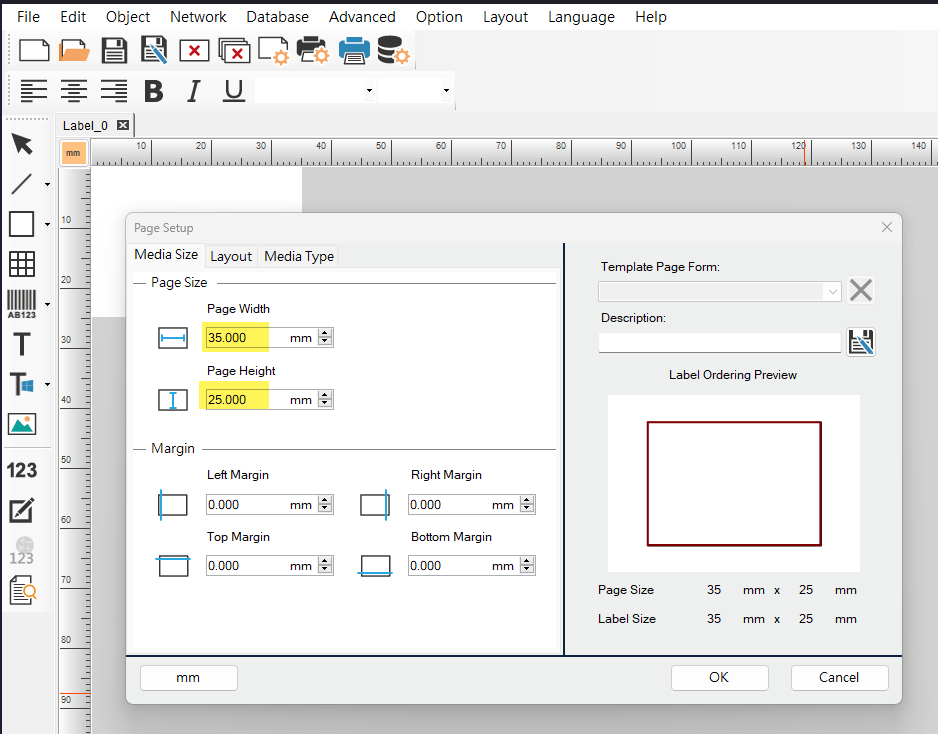Switch to the Media Type tab
Image resolution: width=938 pixels, height=734 pixels.
[x=298, y=256]
